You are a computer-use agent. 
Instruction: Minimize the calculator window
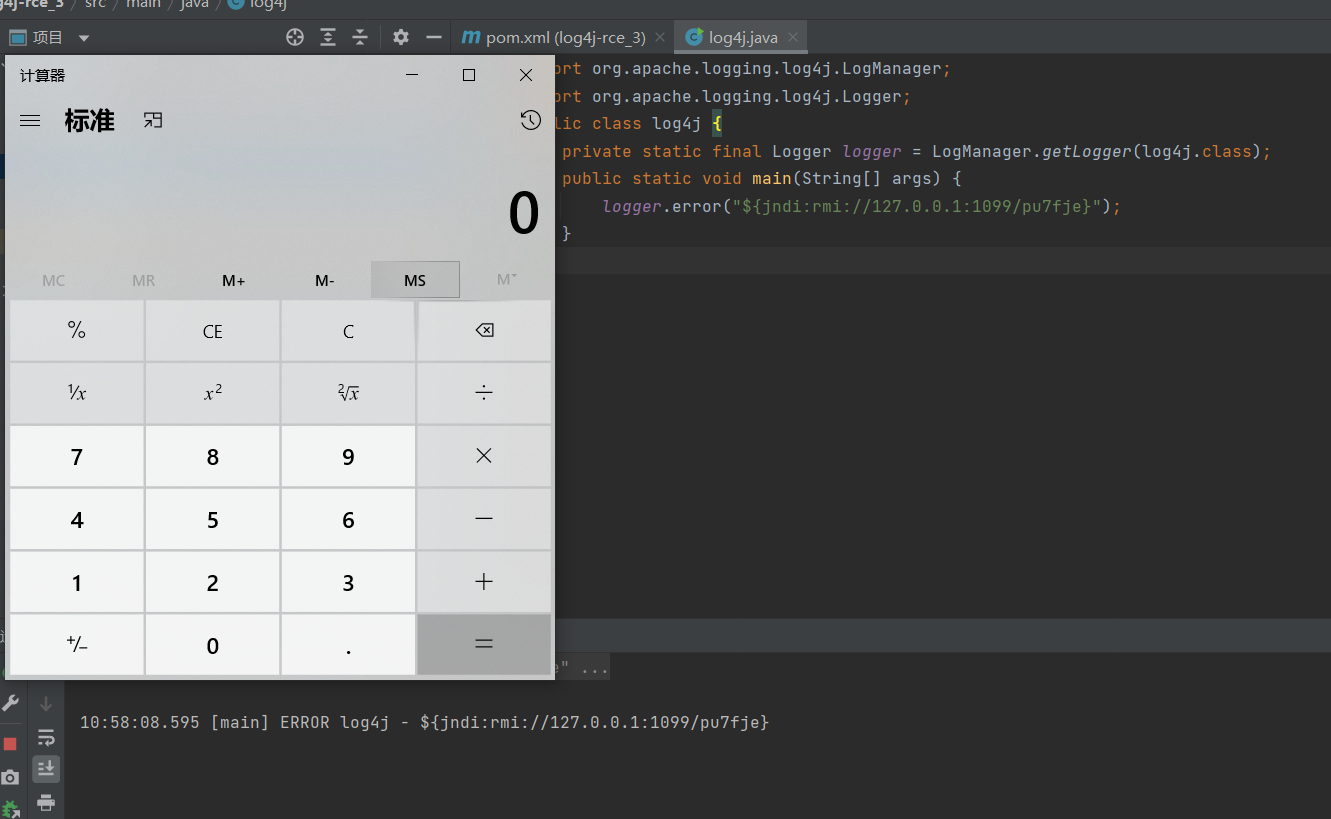click(x=411, y=75)
